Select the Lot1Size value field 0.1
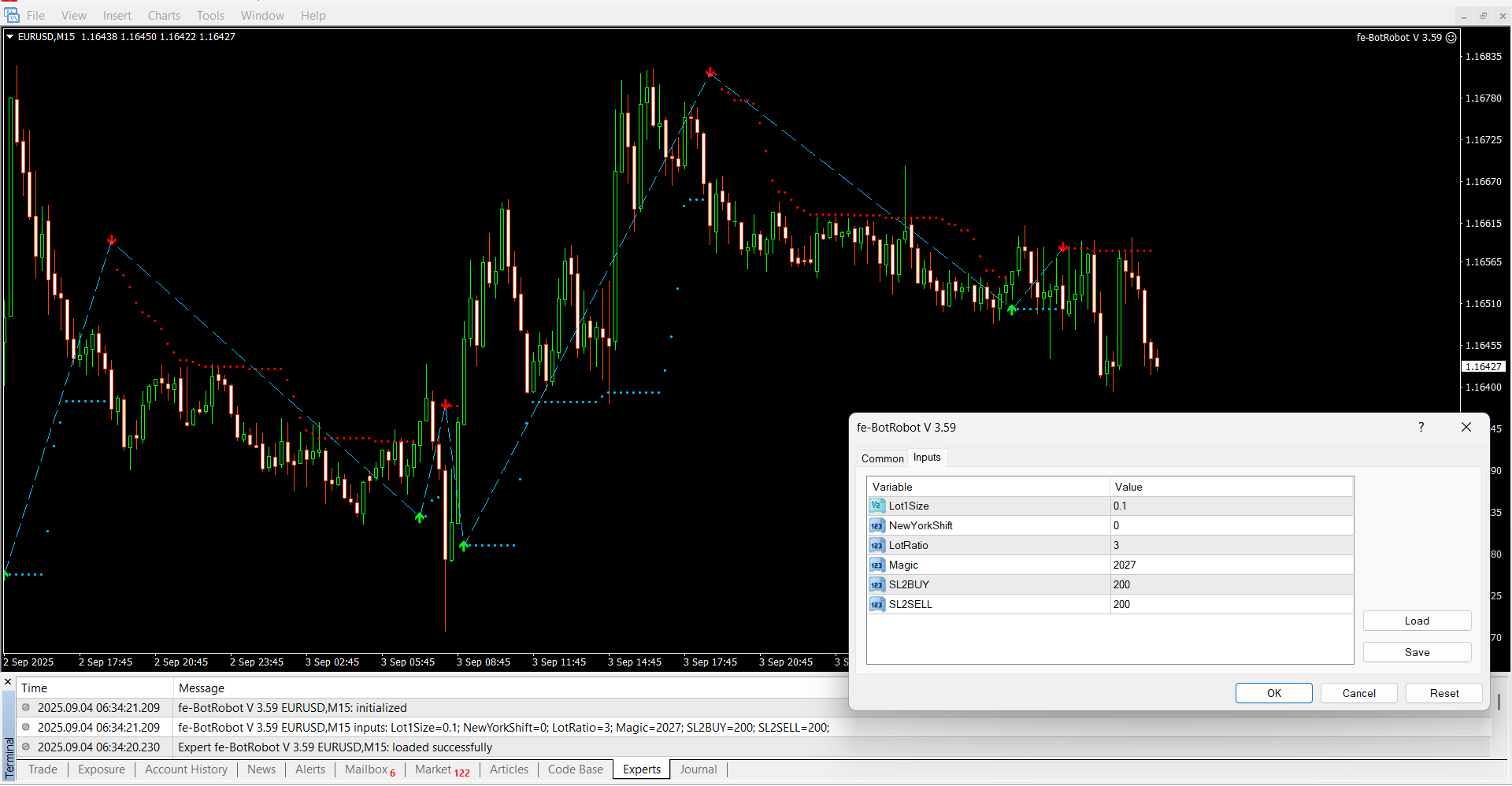The image size is (1512, 786). [1230, 506]
